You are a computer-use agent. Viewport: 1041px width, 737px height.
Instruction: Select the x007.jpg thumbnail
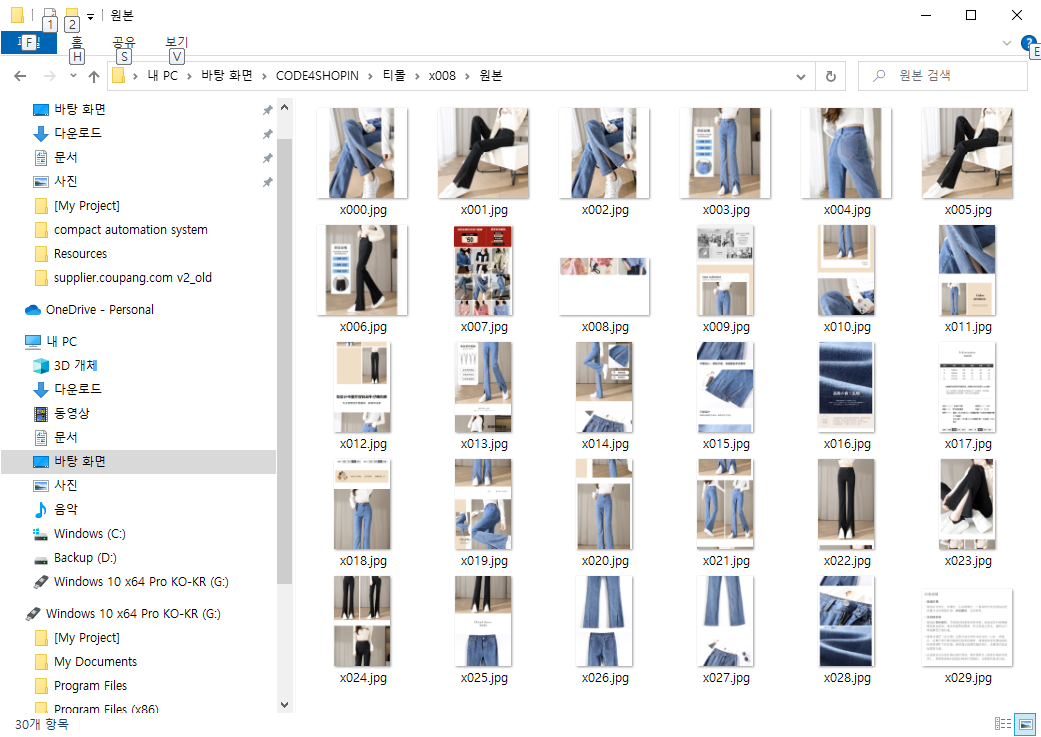click(x=484, y=271)
